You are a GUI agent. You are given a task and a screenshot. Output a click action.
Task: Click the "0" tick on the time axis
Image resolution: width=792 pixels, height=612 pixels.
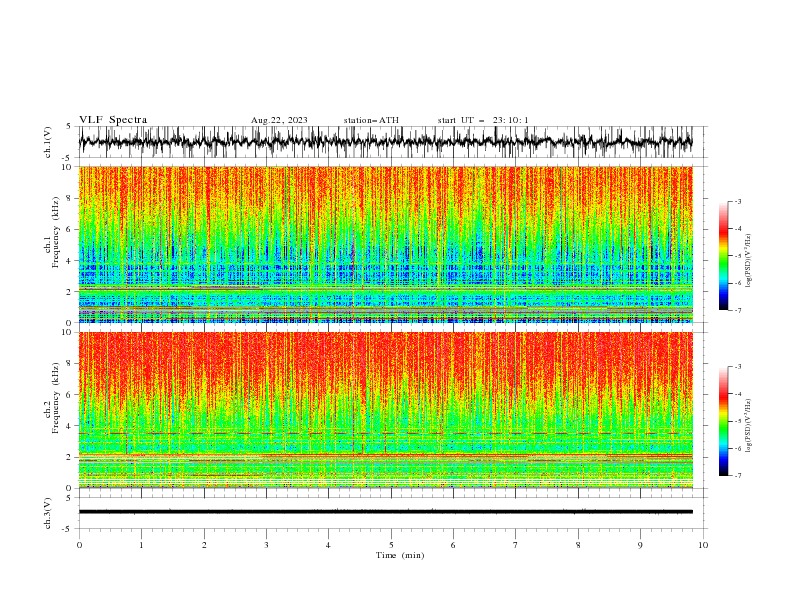[79, 545]
